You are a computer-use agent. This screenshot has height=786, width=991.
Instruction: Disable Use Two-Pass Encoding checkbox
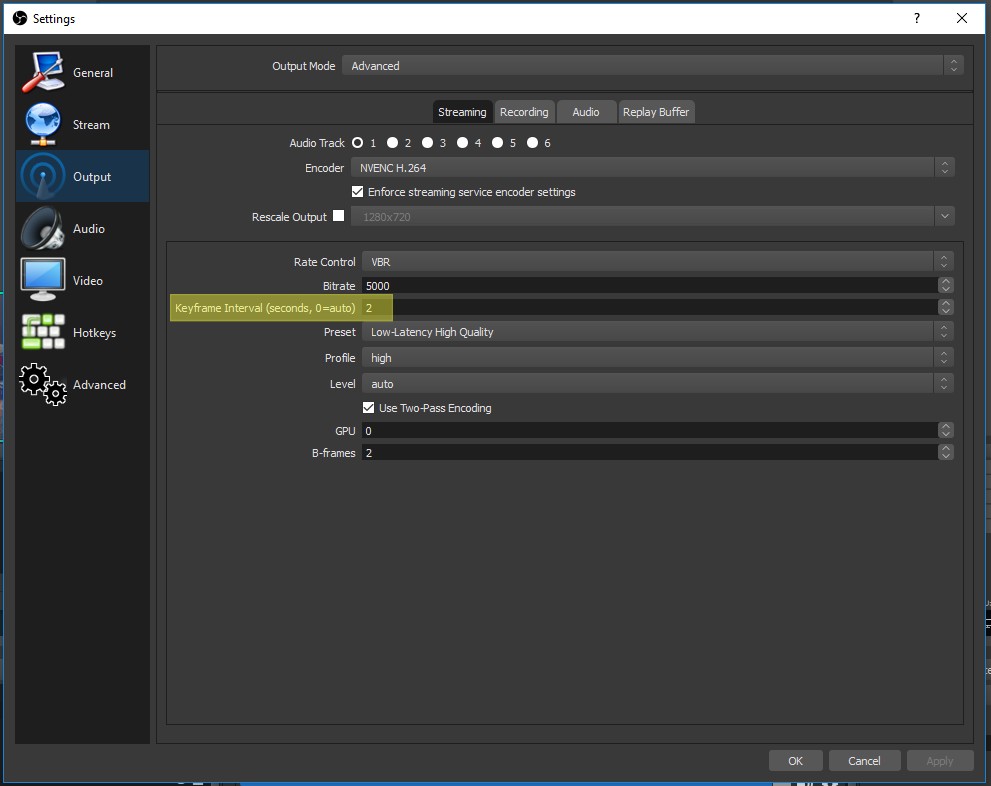pos(368,408)
